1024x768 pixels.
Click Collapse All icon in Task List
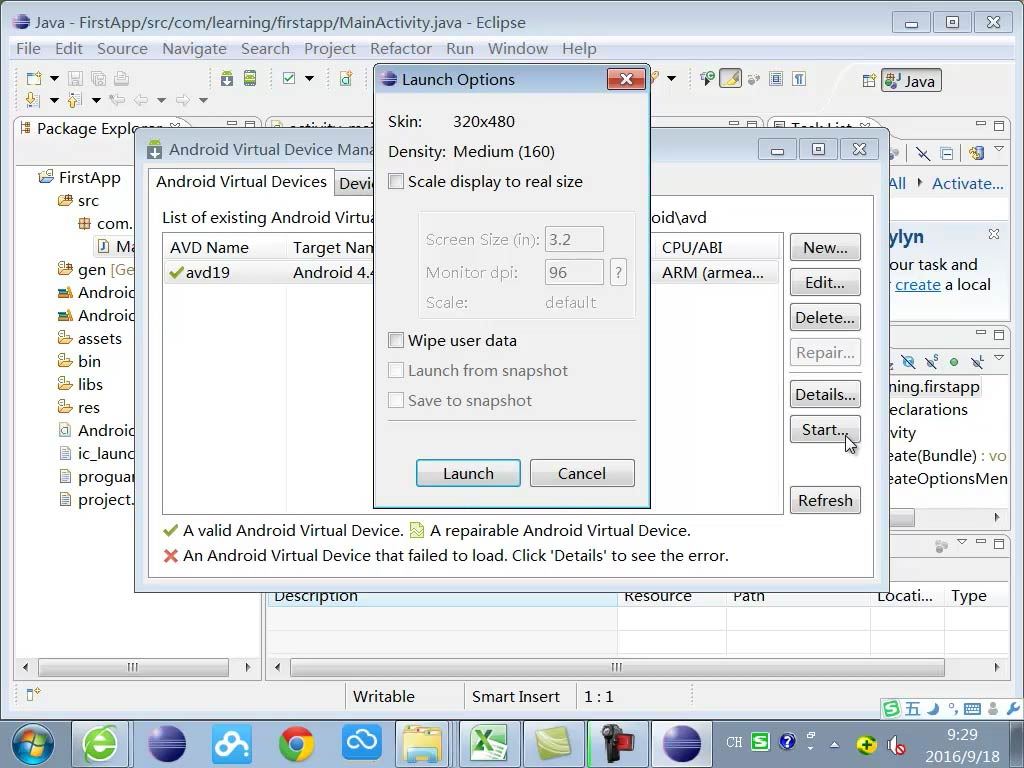(946, 154)
